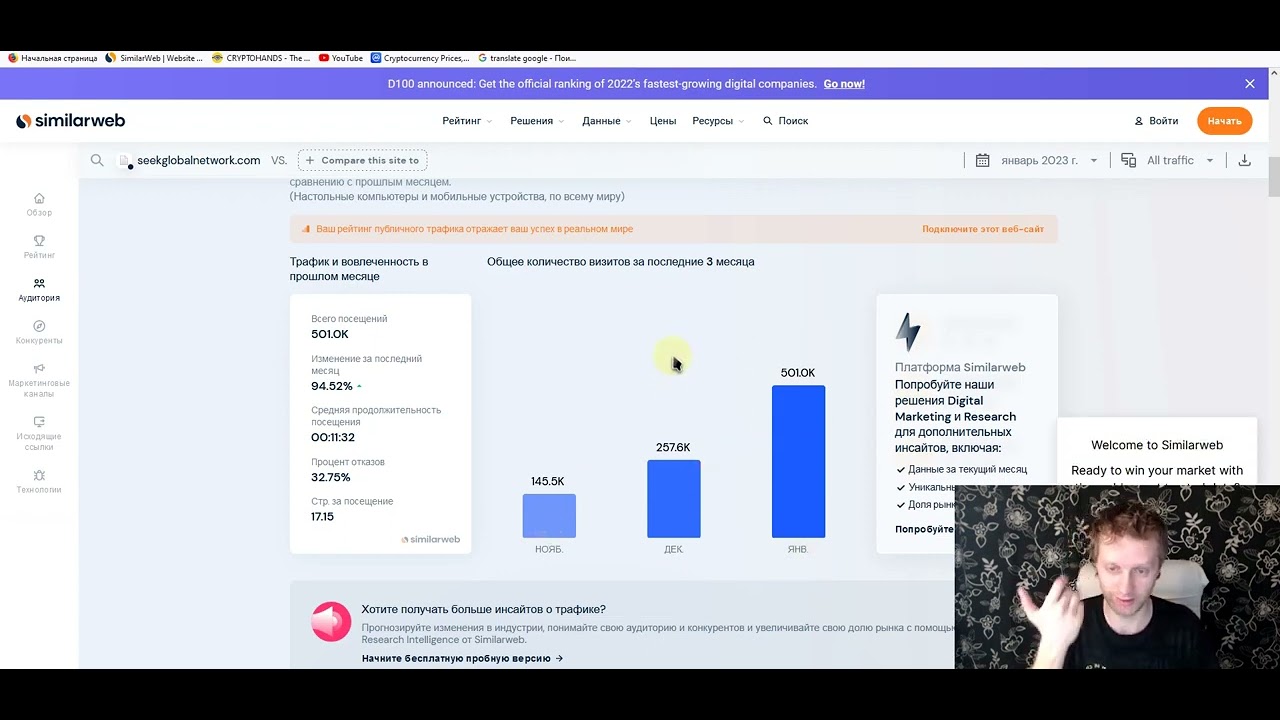Close the D100 announcement banner

point(1249,84)
